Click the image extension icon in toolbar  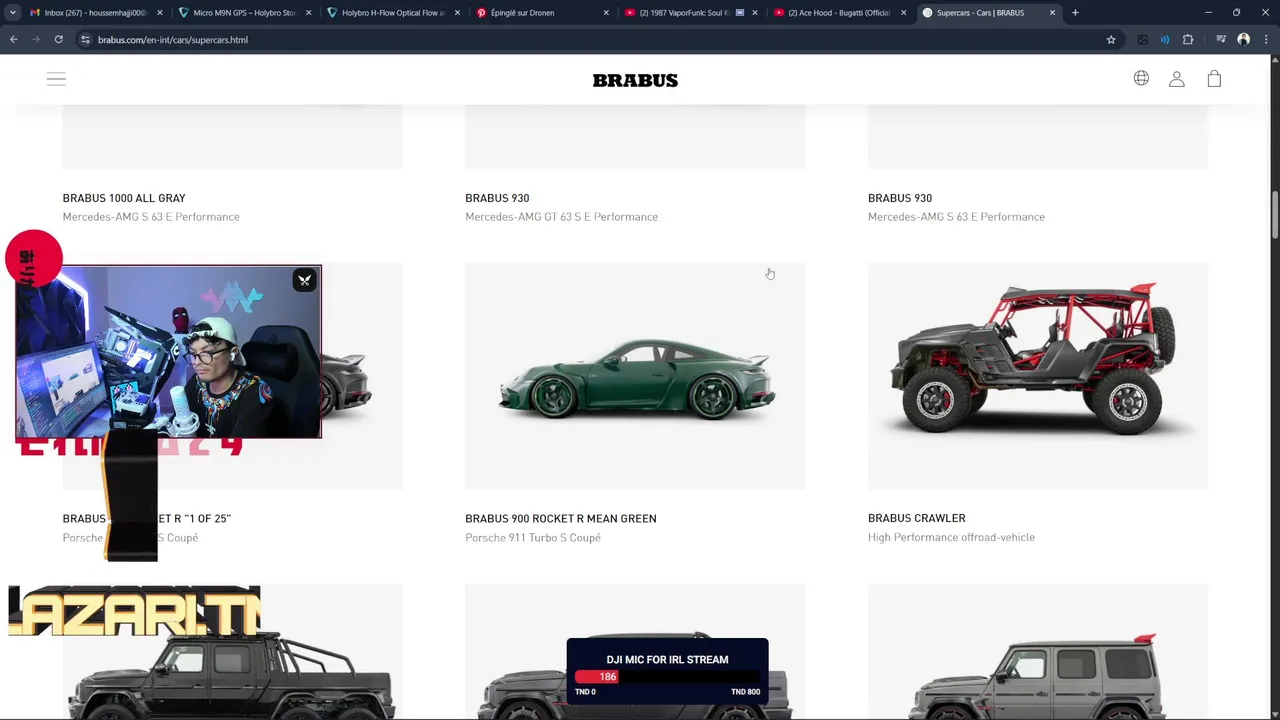pyautogui.click(x=1143, y=40)
